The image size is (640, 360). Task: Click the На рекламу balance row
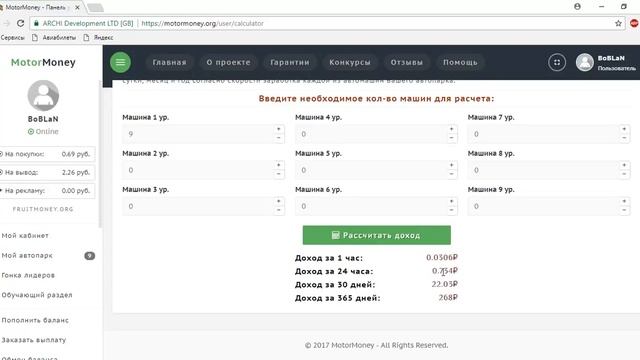[47, 191]
